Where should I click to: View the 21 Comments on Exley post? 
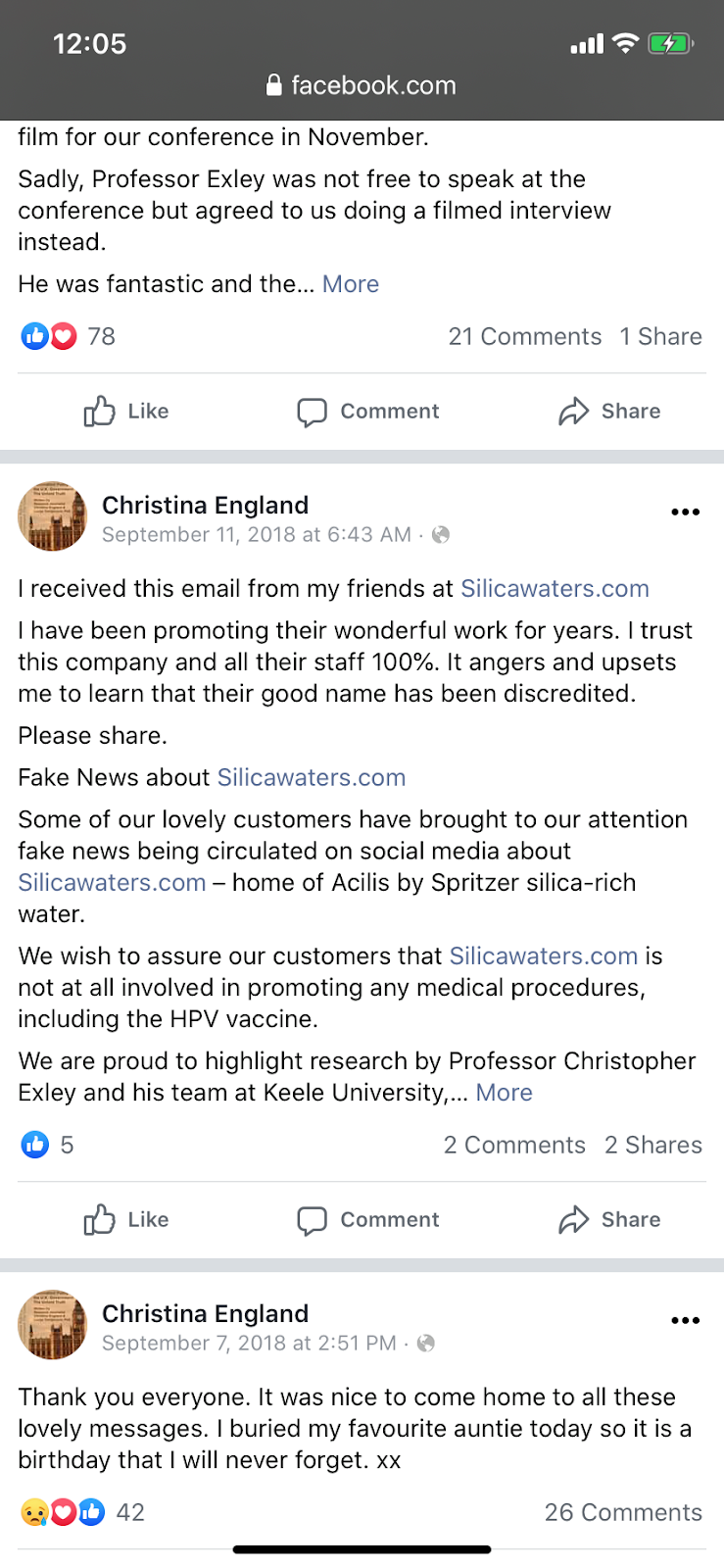click(x=524, y=337)
